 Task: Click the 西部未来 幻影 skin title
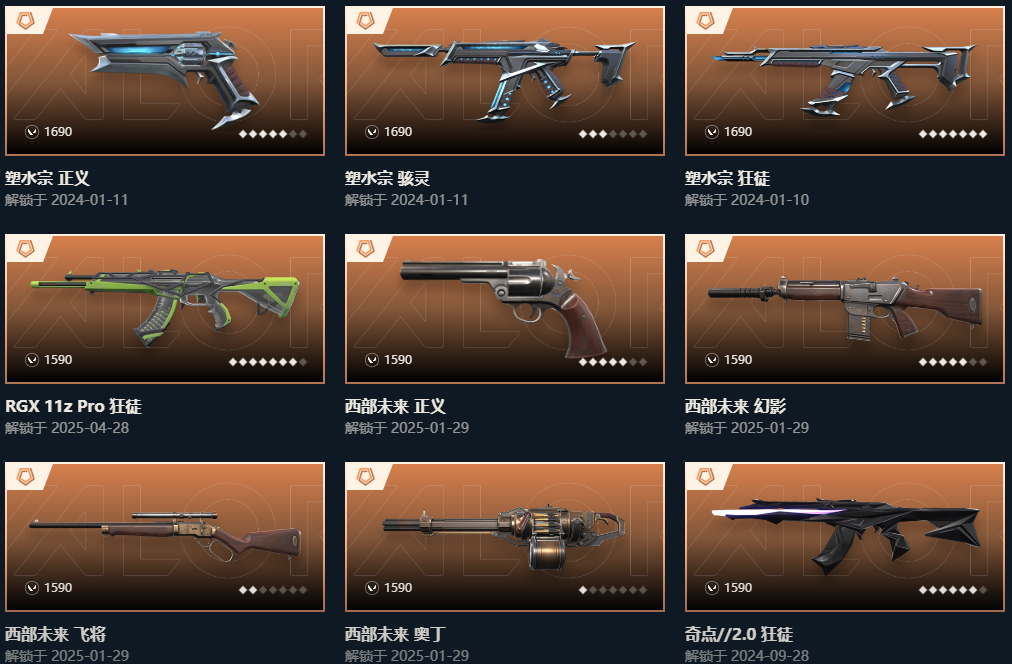point(735,407)
